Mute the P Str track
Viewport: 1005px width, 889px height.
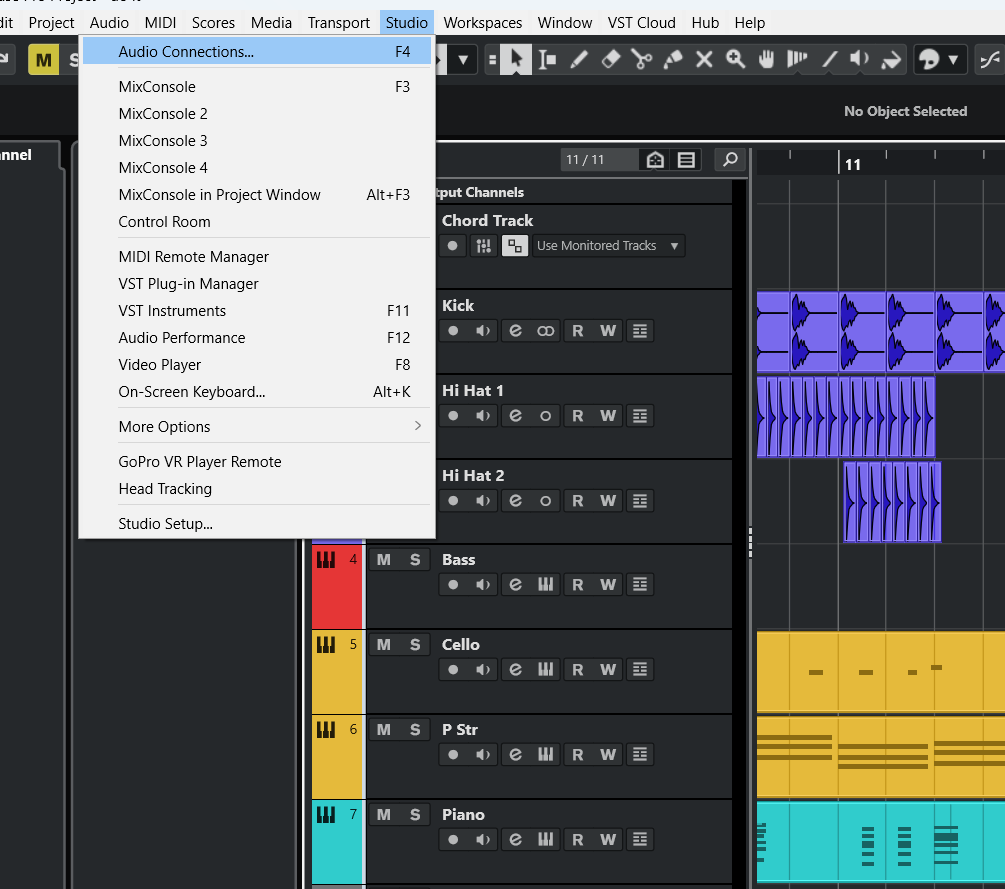(x=384, y=729)
